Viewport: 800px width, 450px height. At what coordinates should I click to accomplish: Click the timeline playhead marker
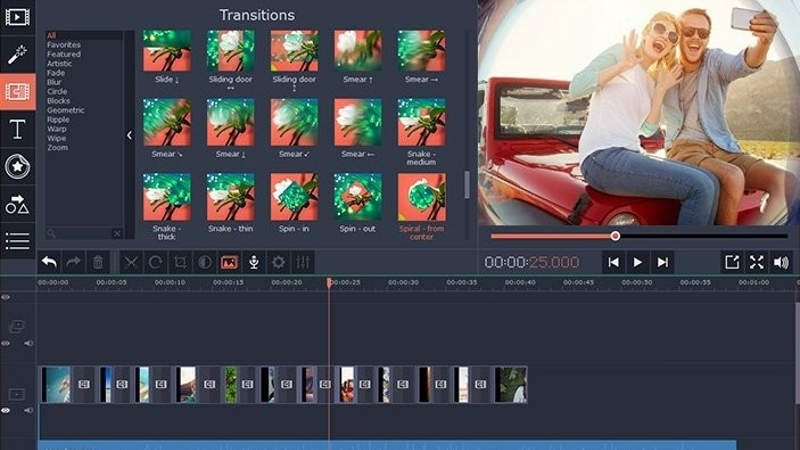click(x=329, y=282)
